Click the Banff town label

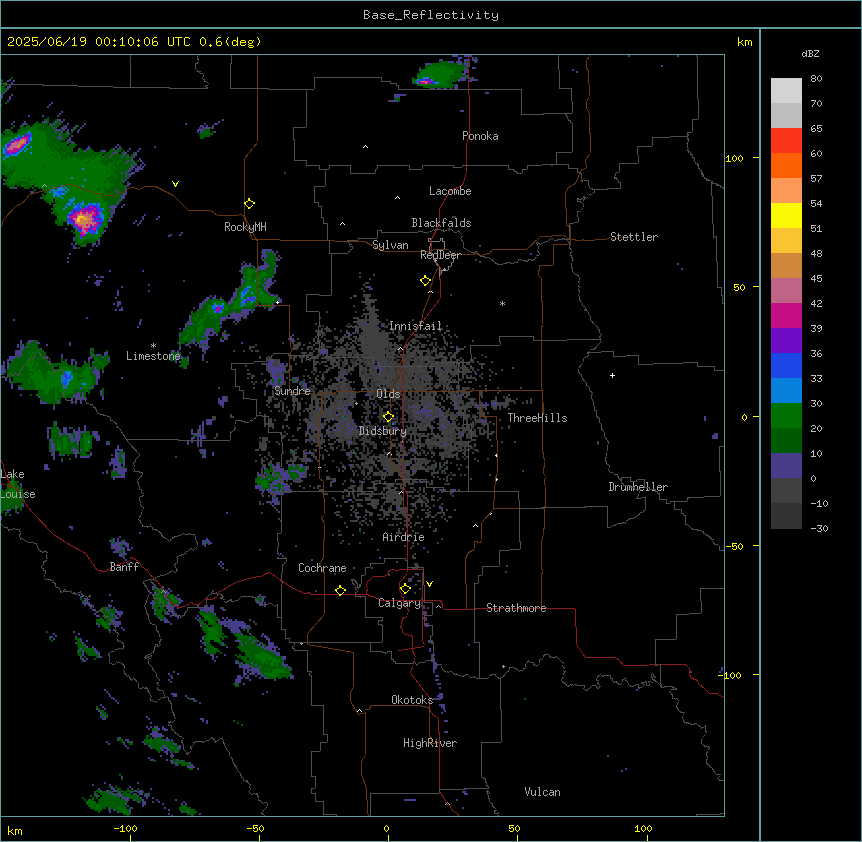pyautogui.click(x=124, y=567)
